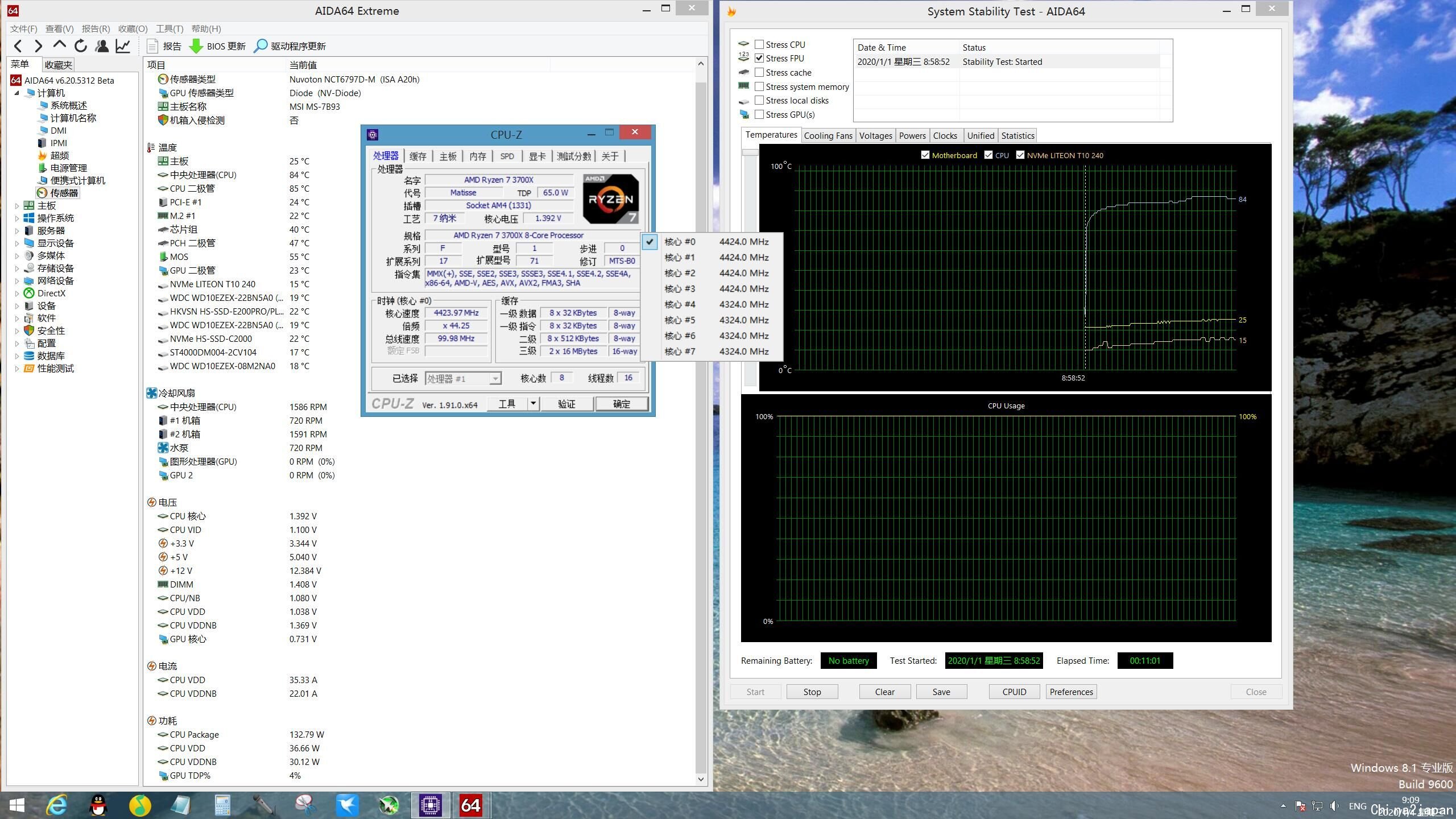Open Internet Explorer from the taskbar
The image size is (1456, 819).
tap(56, 805)
